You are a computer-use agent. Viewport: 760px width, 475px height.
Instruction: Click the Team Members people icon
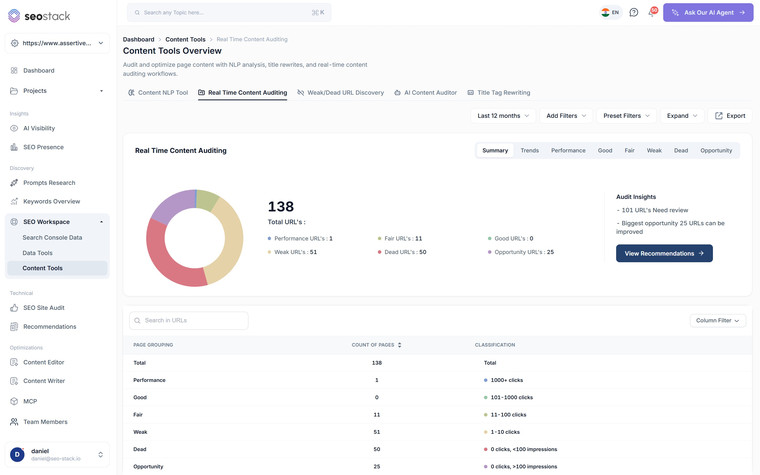pos(14,422)
